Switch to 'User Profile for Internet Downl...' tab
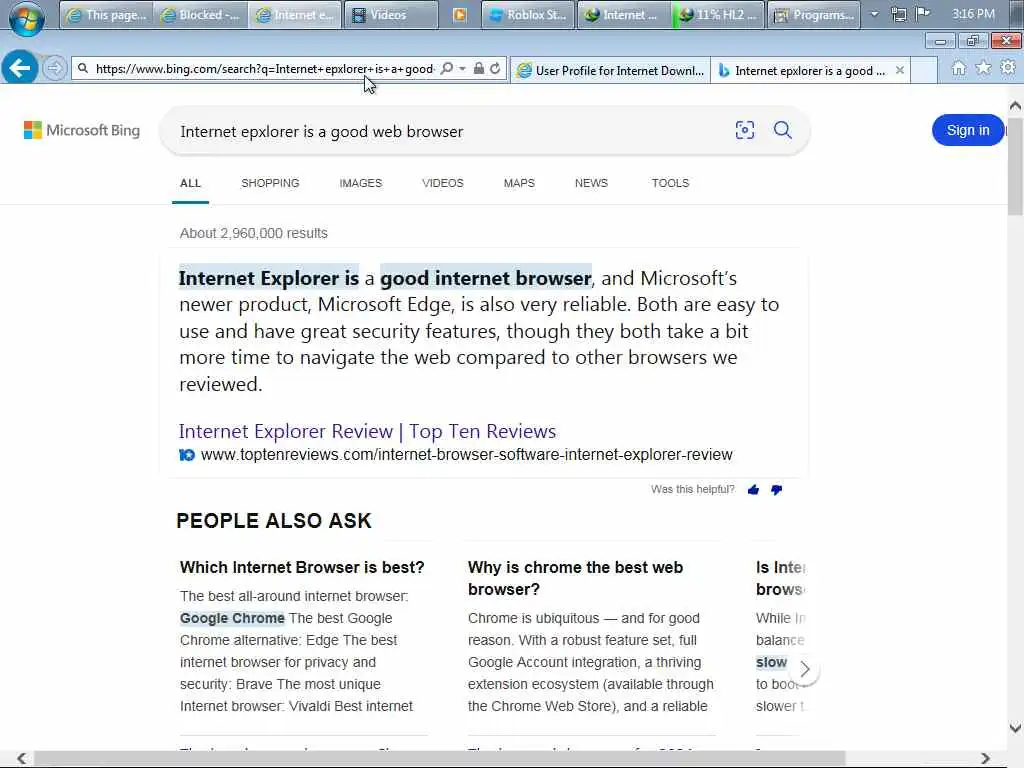Screen dimensions: 1024x768 tap(611, 71)
